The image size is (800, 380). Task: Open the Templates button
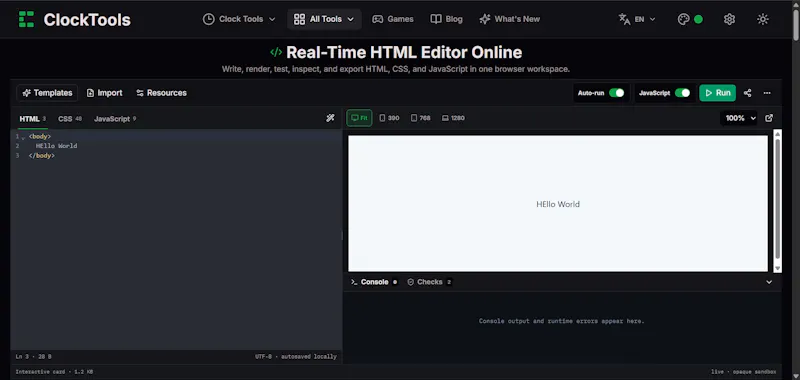pos(47,93)
